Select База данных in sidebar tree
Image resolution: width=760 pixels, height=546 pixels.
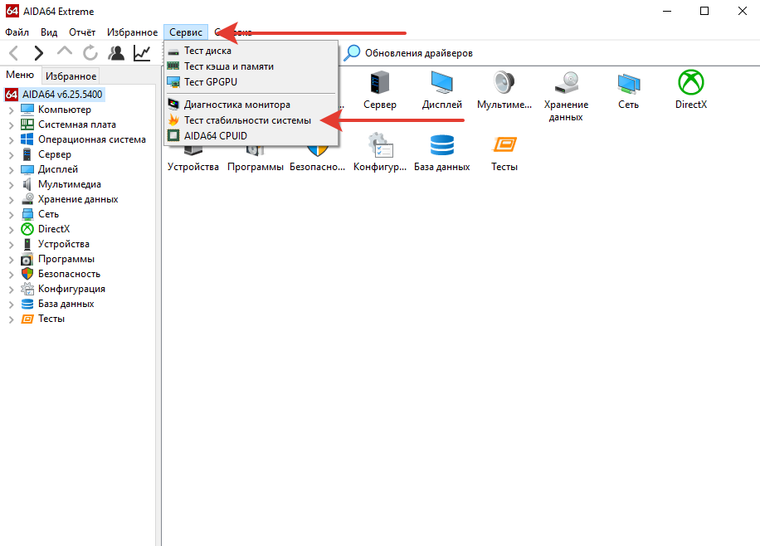click(x=66, y=304)
